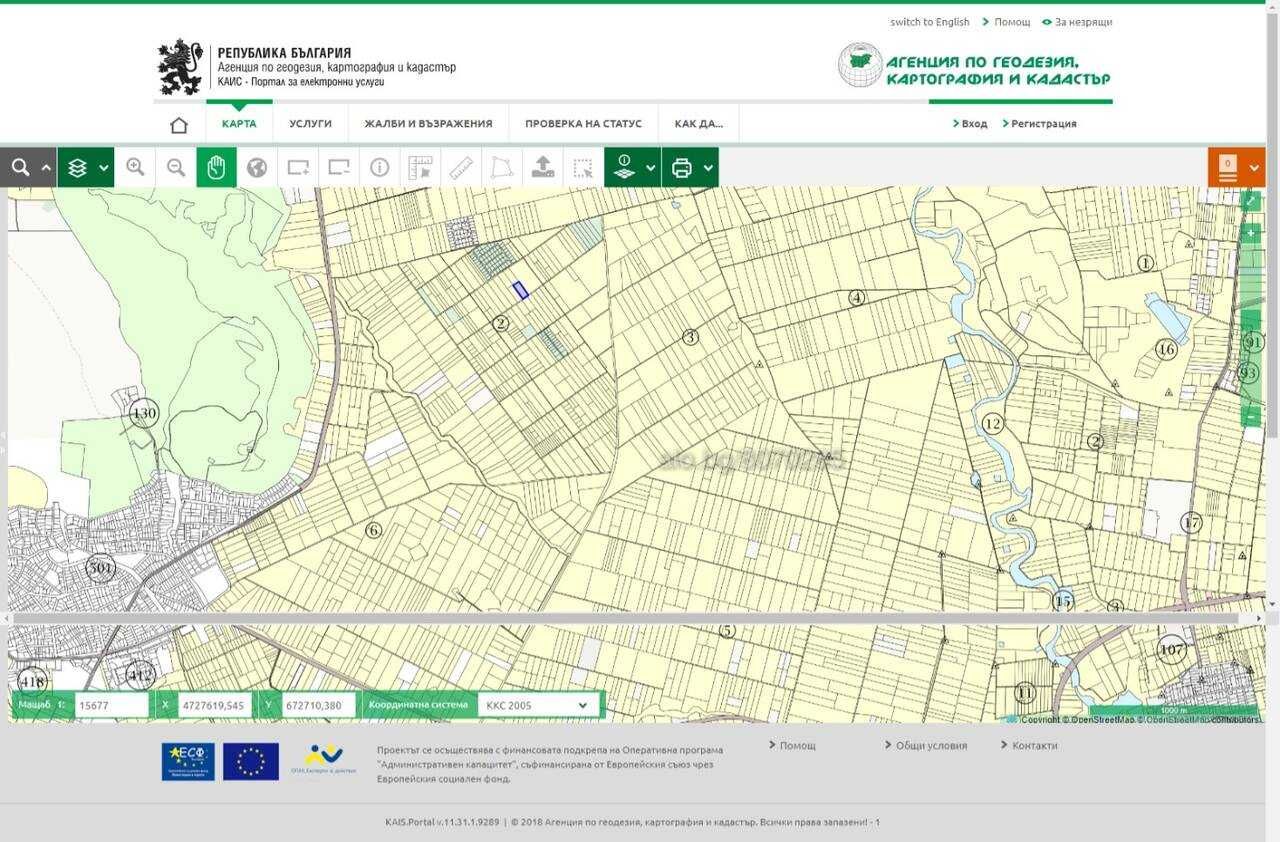The width and height of the screenshot is (1280, 842).
Task: Click the full extent globe icon
Action: coord(257,168)
